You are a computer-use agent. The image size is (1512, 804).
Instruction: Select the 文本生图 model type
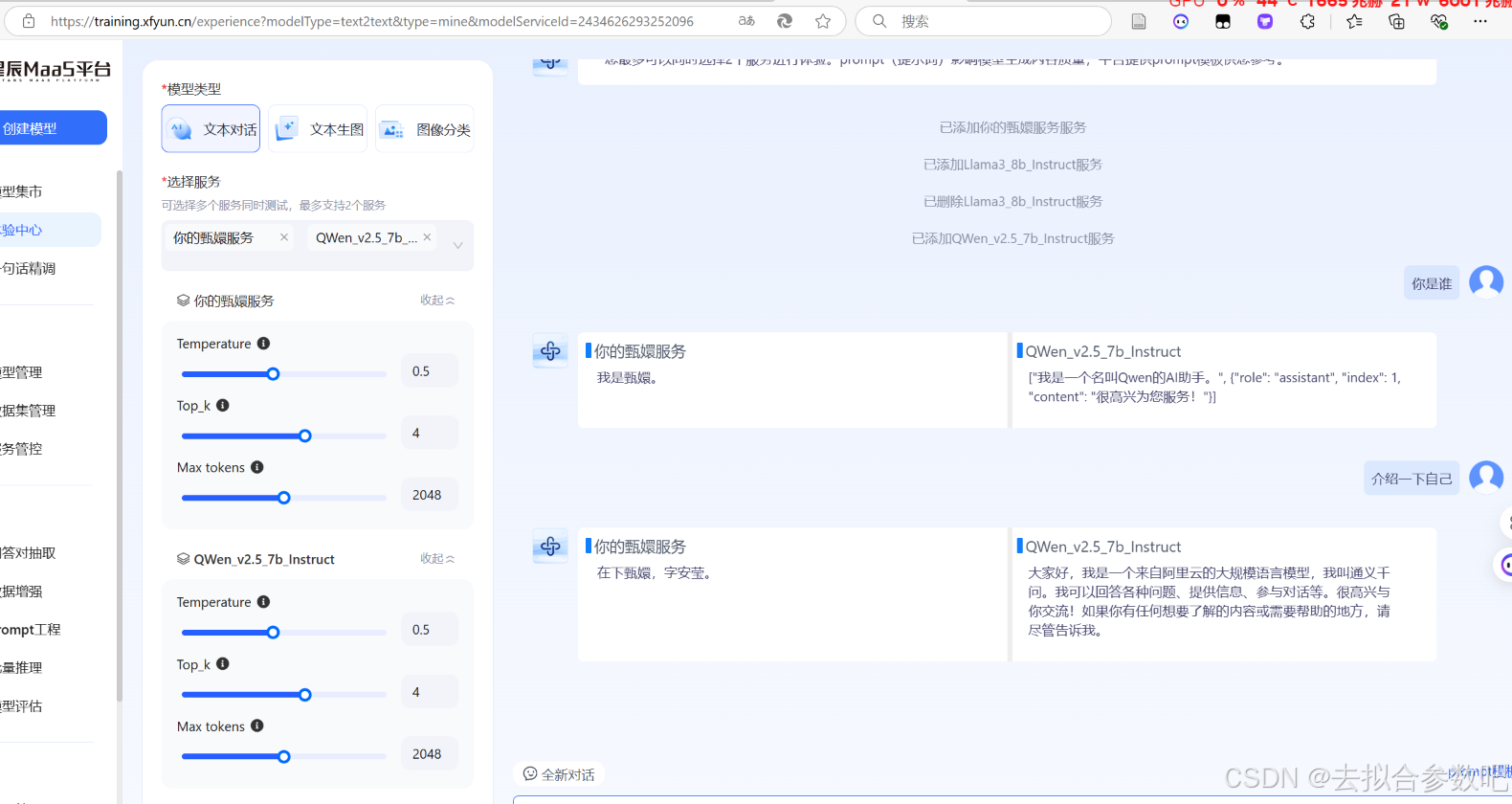point(318,129)
